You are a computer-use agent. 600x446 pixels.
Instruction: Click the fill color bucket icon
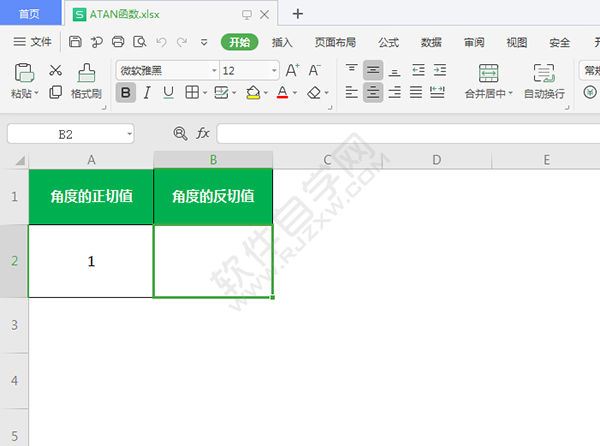[x=253, y=93]
